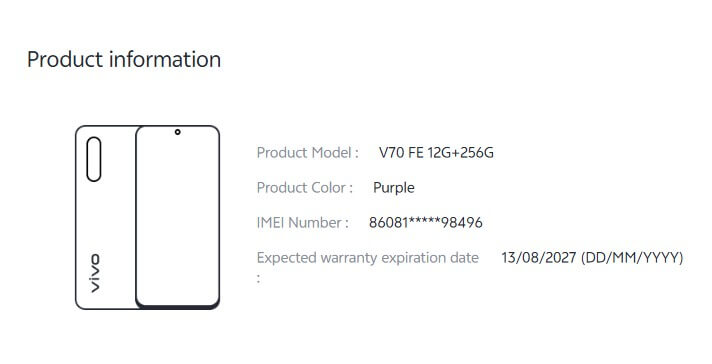Click the Product information heading
Viewport: 712px width, 364px height.
pos(124,59)
